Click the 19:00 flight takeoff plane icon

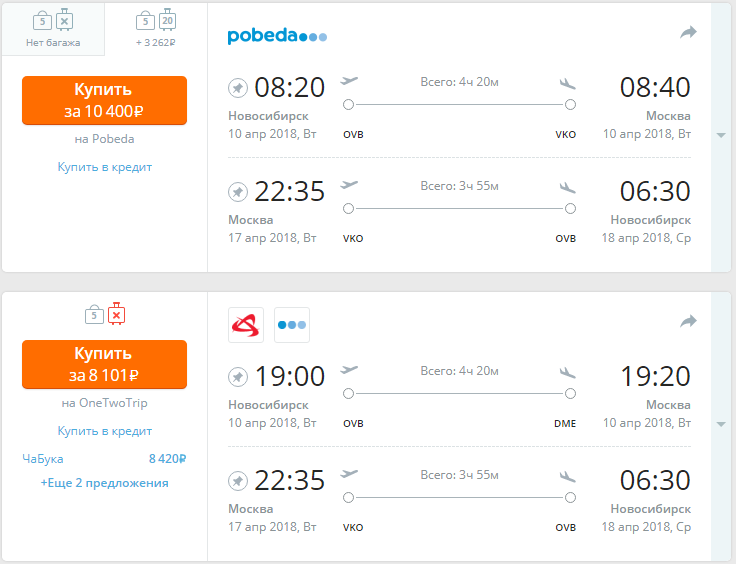[349, 370]
